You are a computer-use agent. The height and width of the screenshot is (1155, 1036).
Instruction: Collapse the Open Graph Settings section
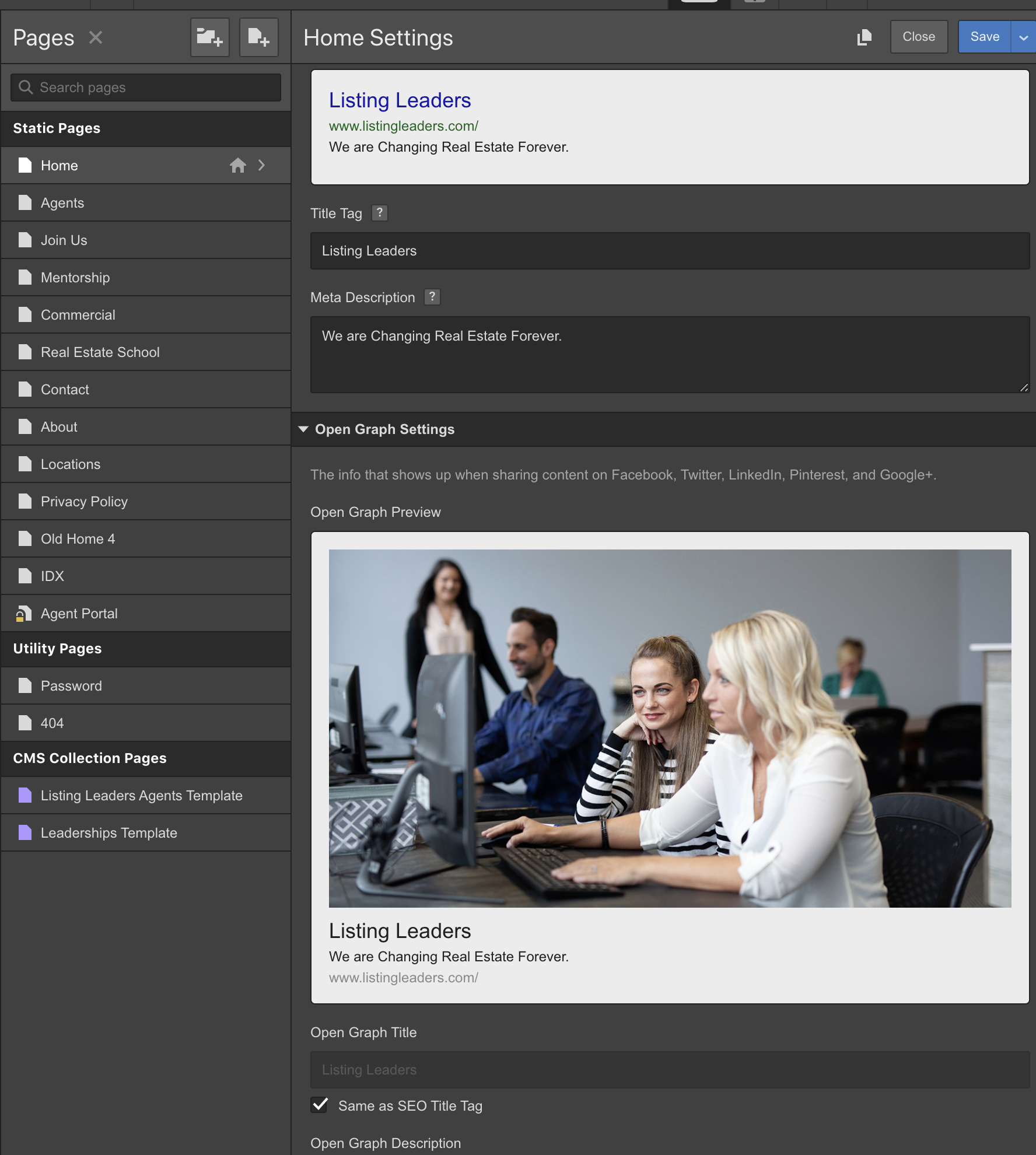click(x=303, y=429)
